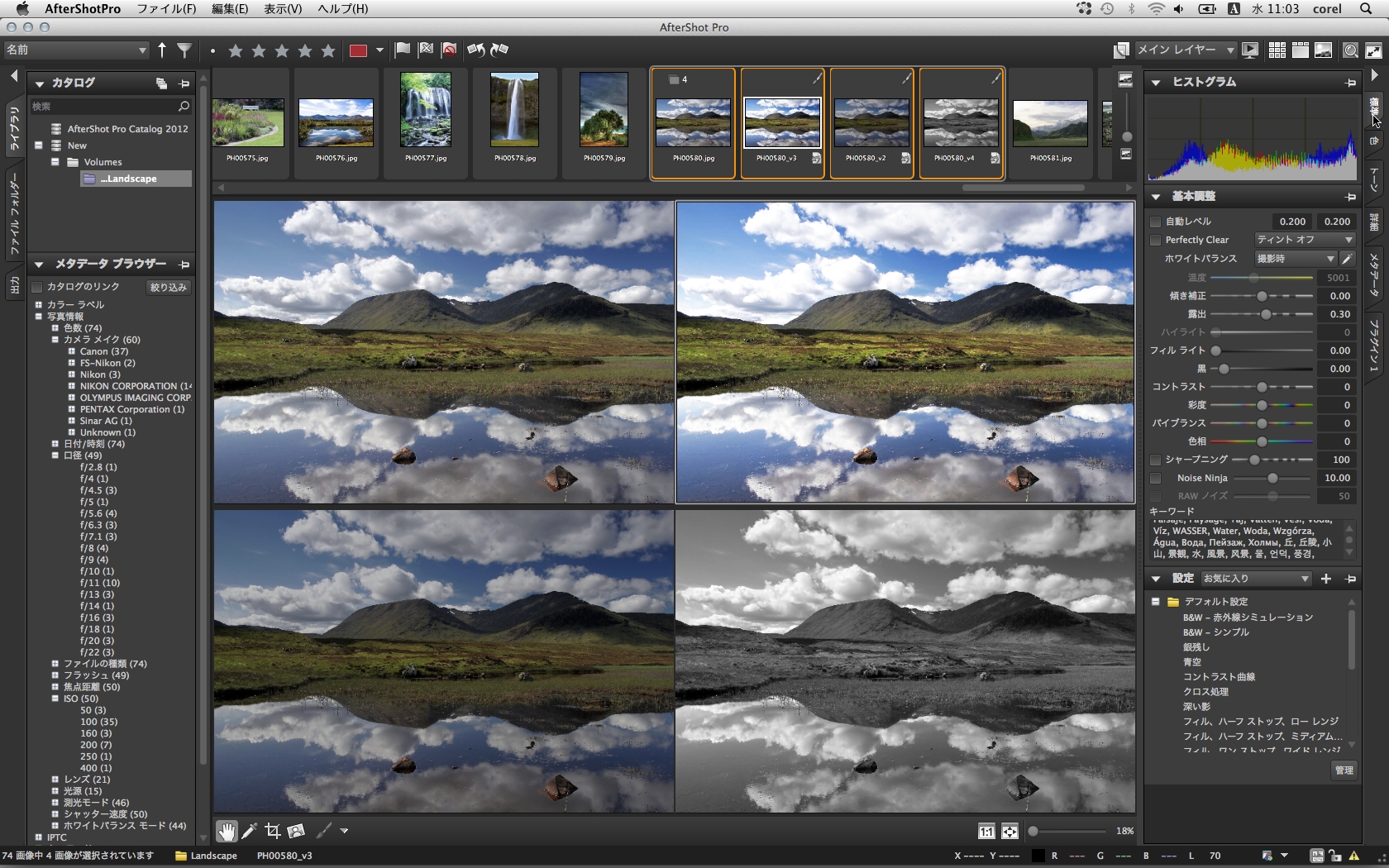Open the ファイル(F) menu

[x=166, y=9]
